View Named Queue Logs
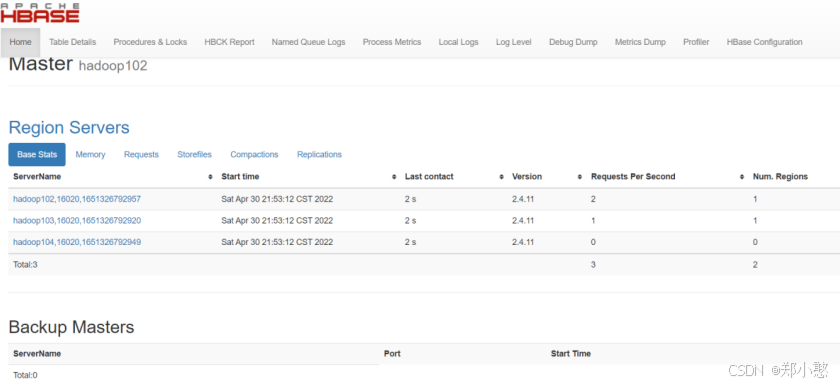Screen dimensions: 840x386 pyautogui.click(x=309, y=42)
